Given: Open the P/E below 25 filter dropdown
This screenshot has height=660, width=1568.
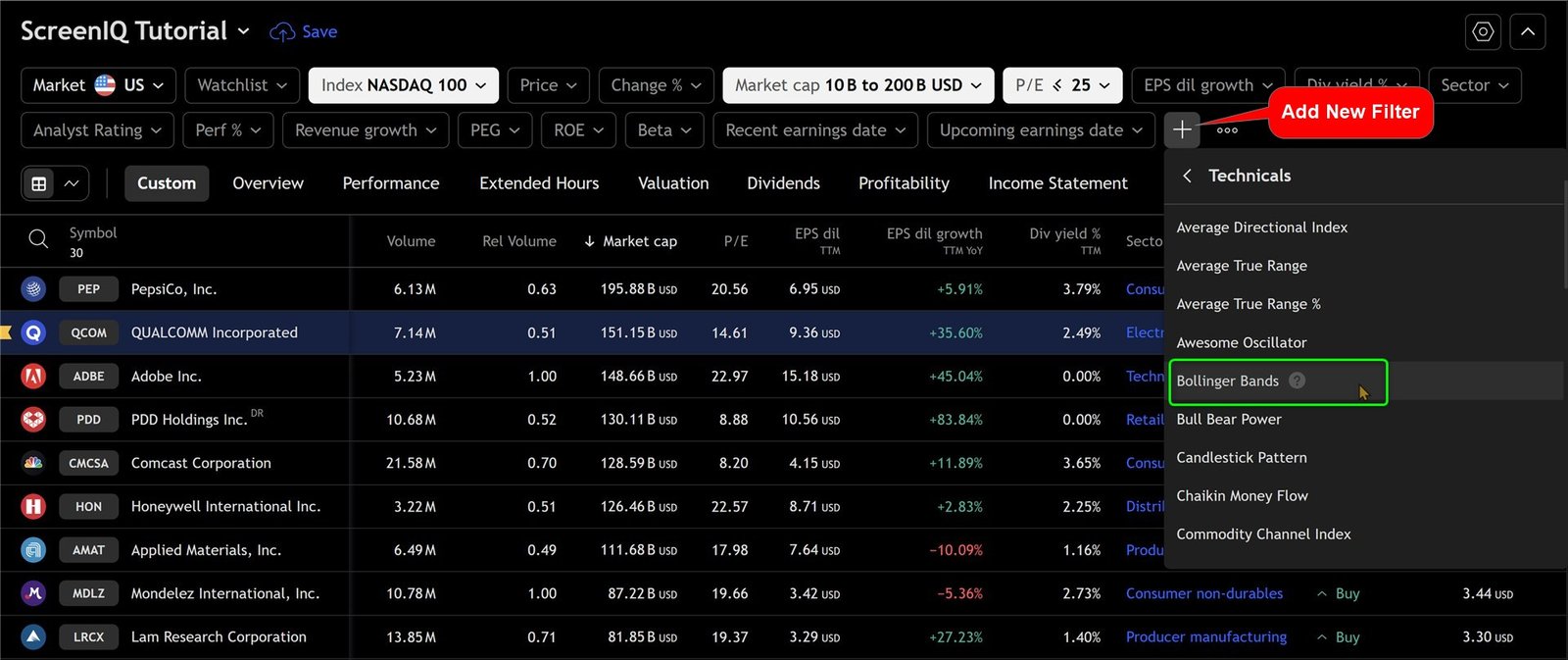Looking at the screenshot, I should pos(1062,85).
